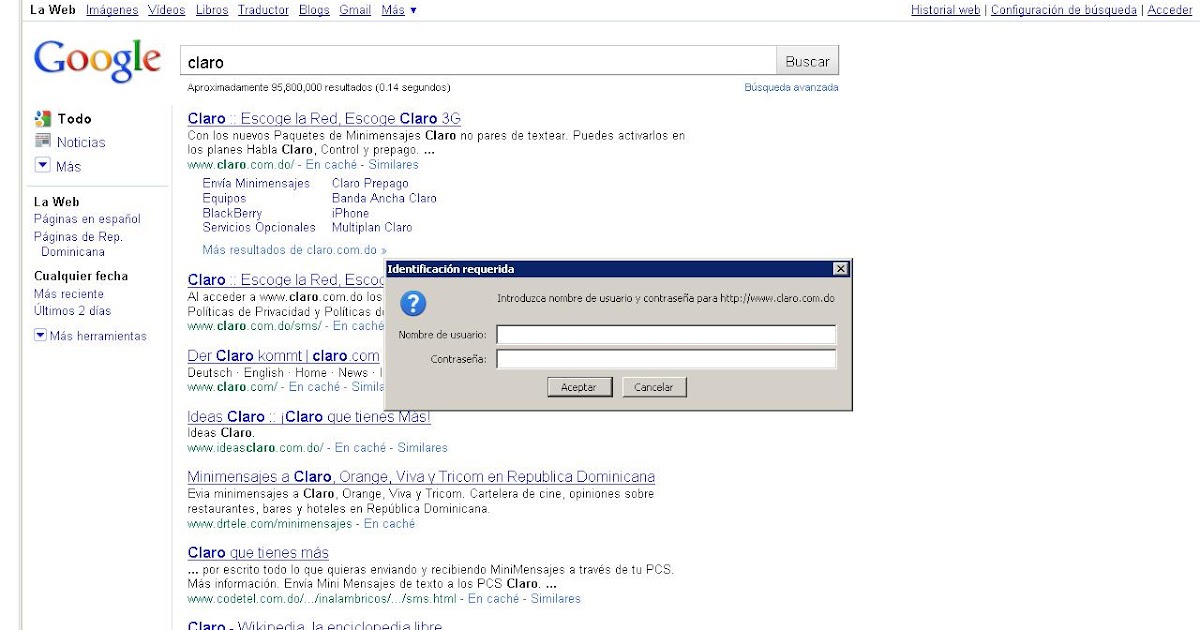
Task: Click the blue question mark dialog icon
Action: [413, 304]
